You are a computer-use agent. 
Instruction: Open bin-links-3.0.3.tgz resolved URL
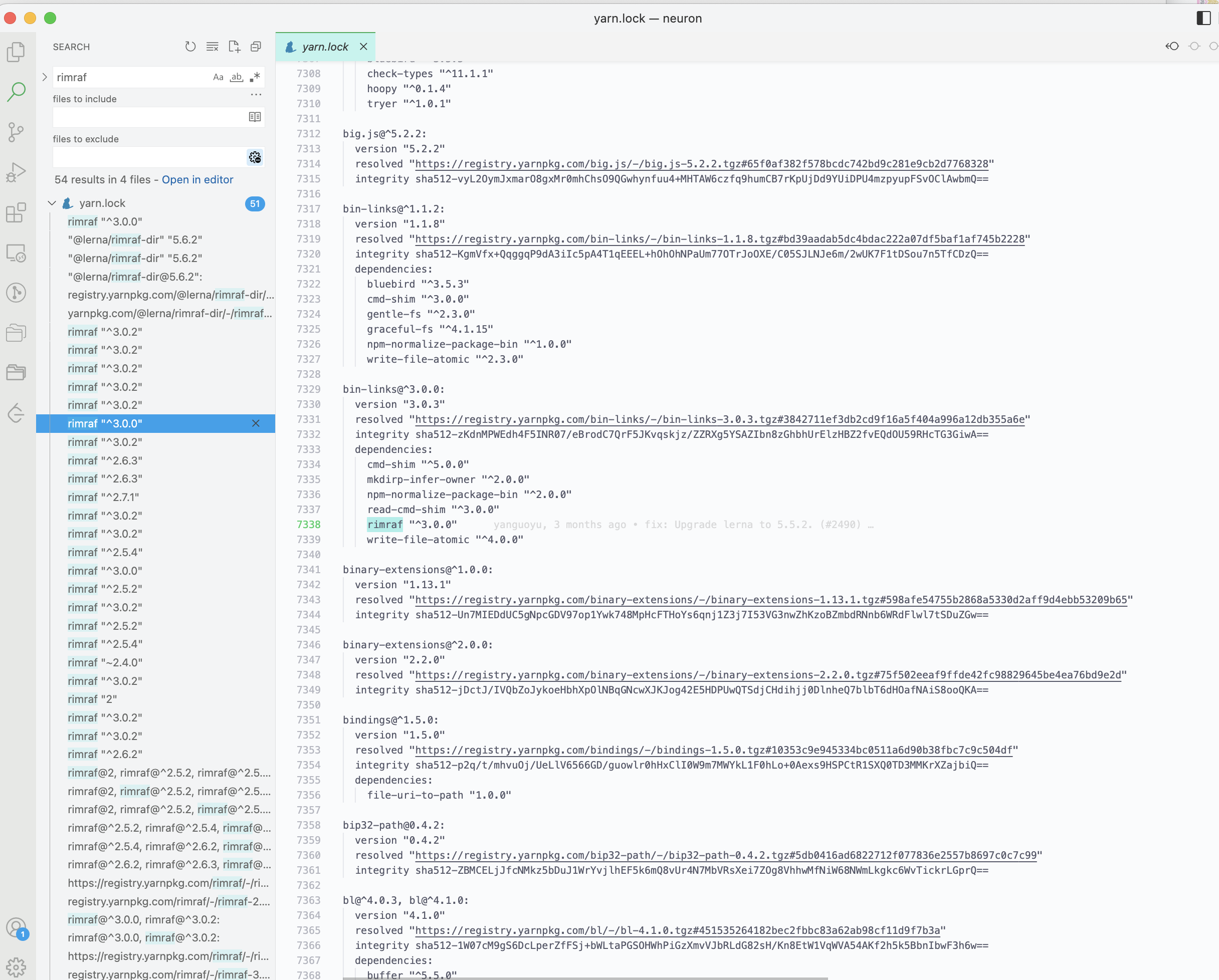[x=720, y=419]
